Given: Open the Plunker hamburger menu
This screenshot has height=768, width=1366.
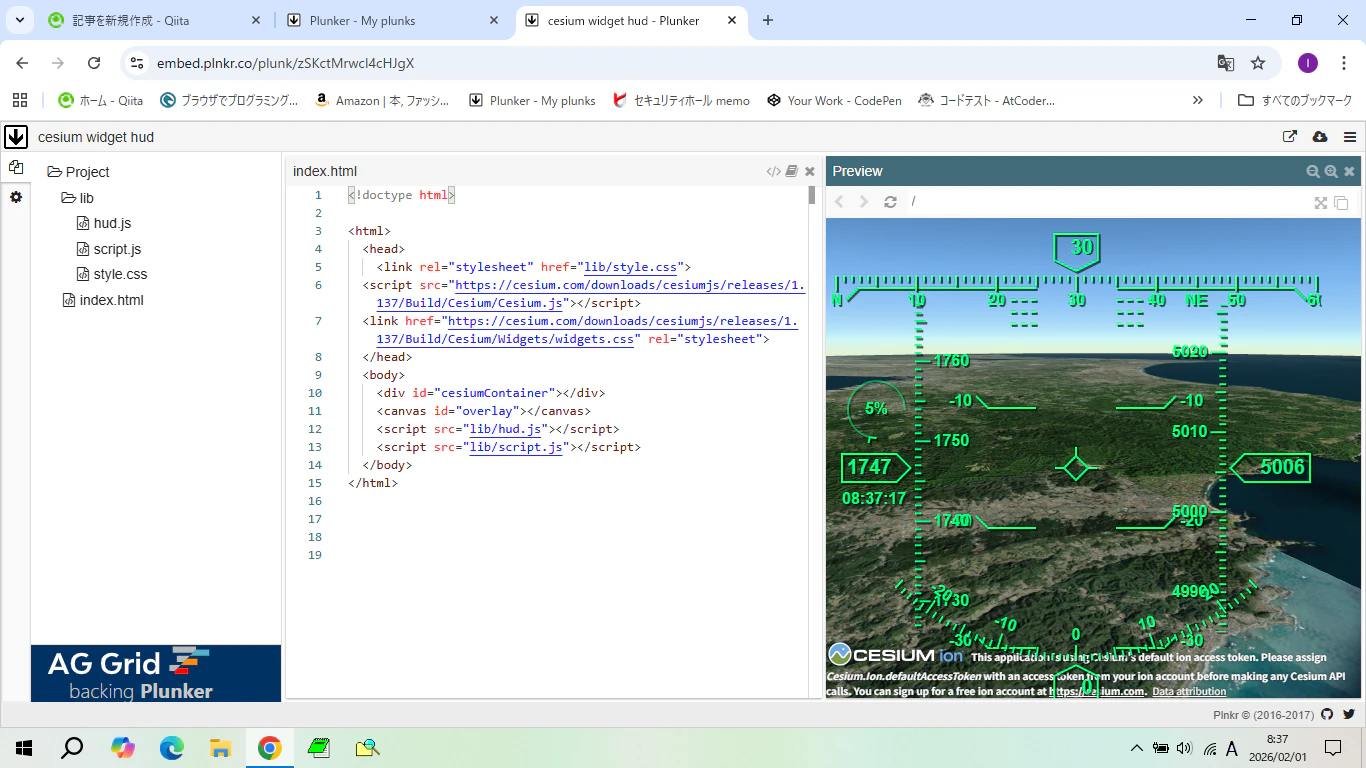Looking at the screenshot, I should (x=1350, y=137).
